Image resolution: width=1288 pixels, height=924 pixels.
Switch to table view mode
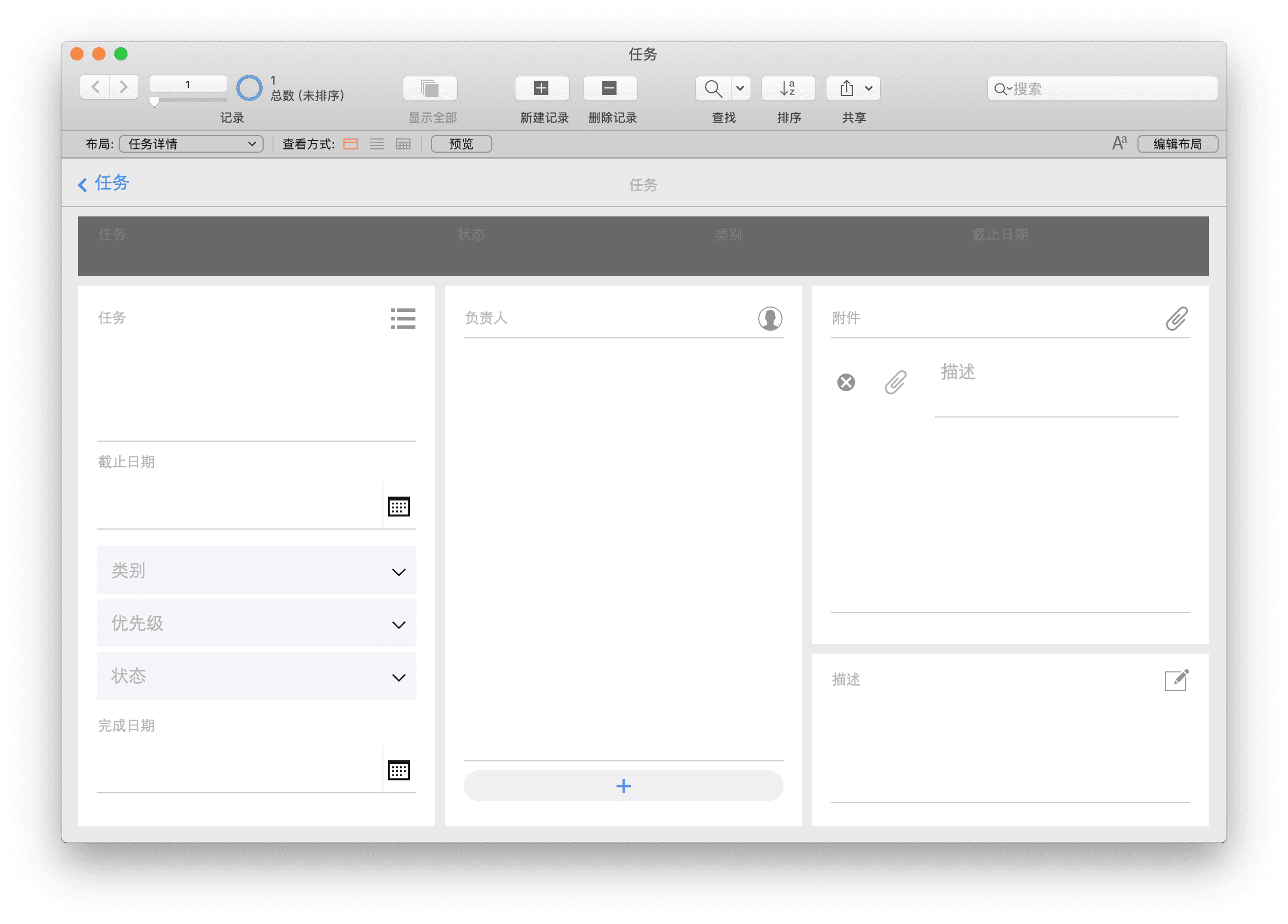coord(403,144)
